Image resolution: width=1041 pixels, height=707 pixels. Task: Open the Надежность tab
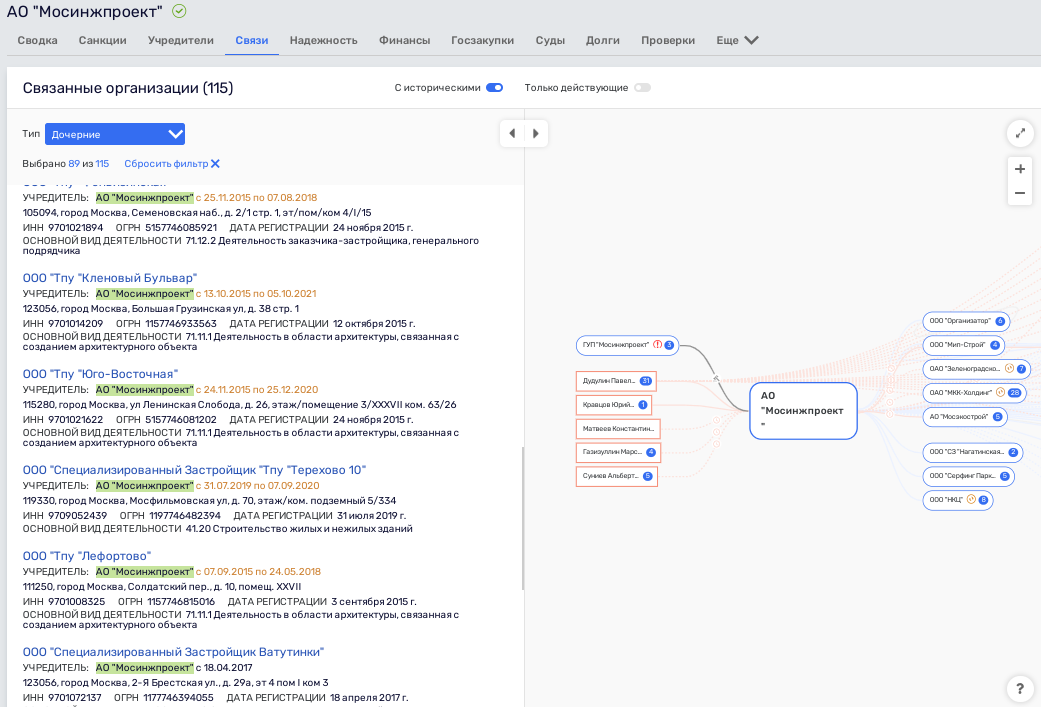(x=323, y=40)
